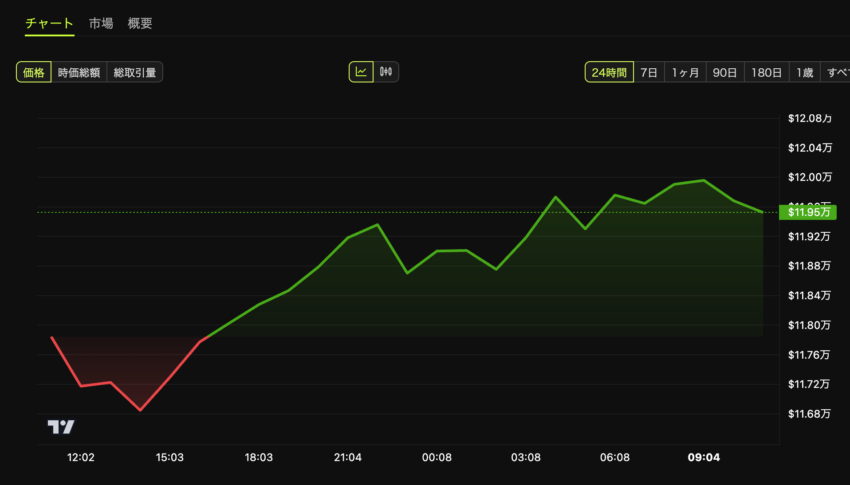This screenshot has height=485, width=850.
Task: Switch to the candlestick chart icon
Action: click(x=386, y=72)
